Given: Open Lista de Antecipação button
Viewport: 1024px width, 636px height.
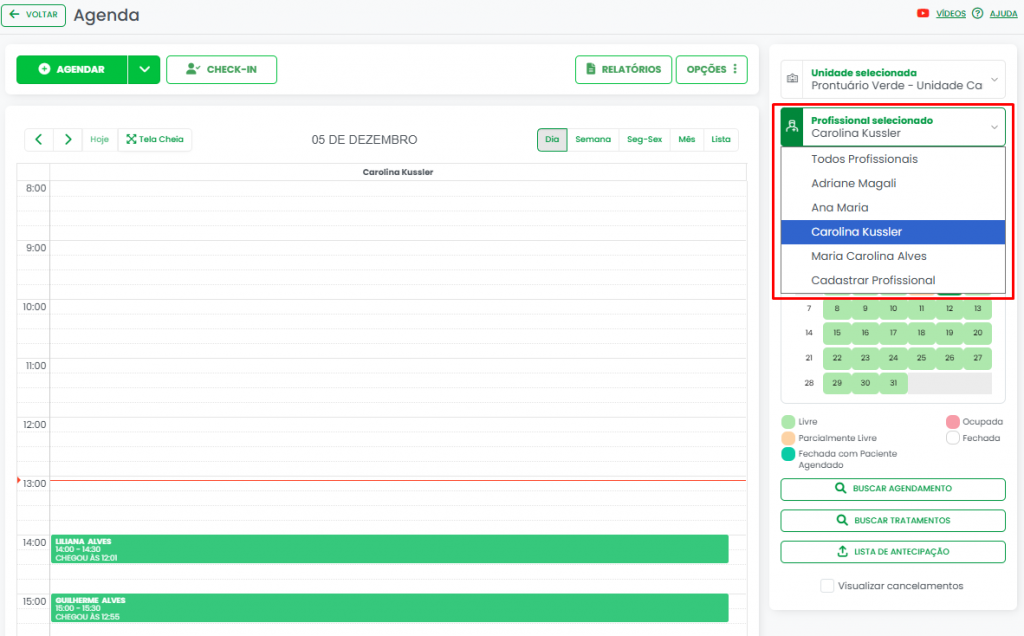Looking at the screenshot, I should coord(892,552).
